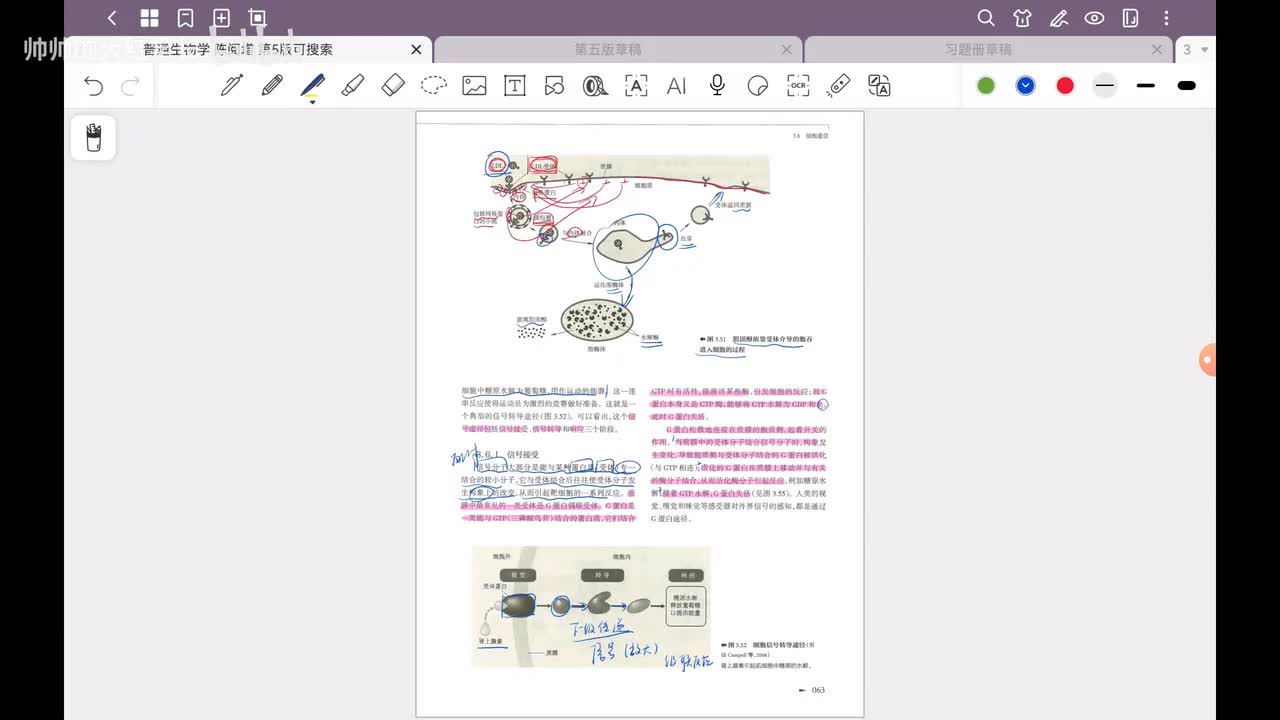Pick the red pen color

[x=1065, y=86]
